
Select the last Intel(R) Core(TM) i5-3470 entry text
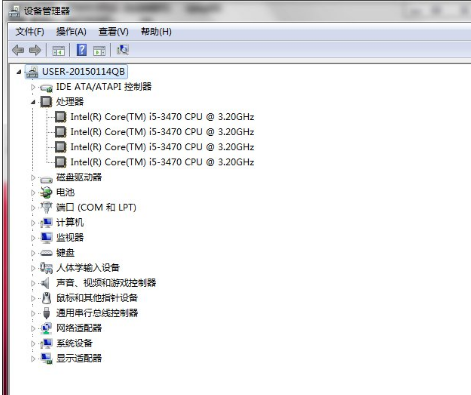coord(162,162)
